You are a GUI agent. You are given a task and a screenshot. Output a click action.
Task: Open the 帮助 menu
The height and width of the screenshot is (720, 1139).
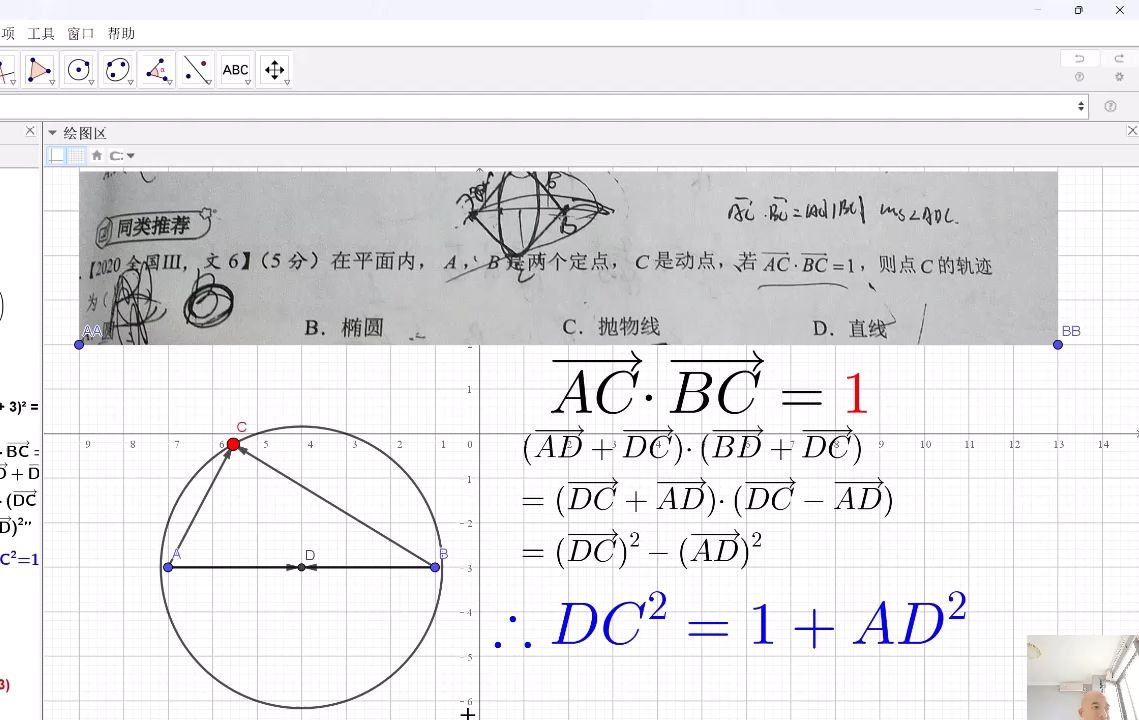tap(121, 33)
